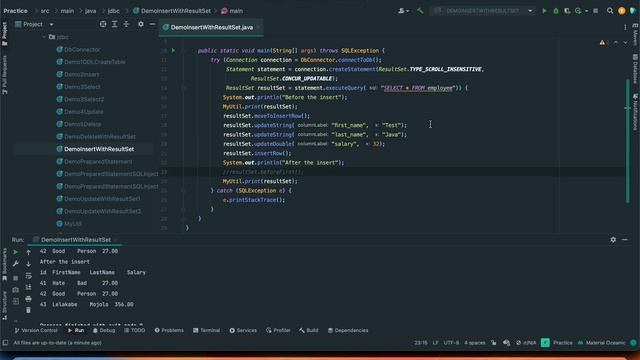
Task: Click the orange IDE updates circle icon
Action: pyautogui.click(x=622, y=11)
